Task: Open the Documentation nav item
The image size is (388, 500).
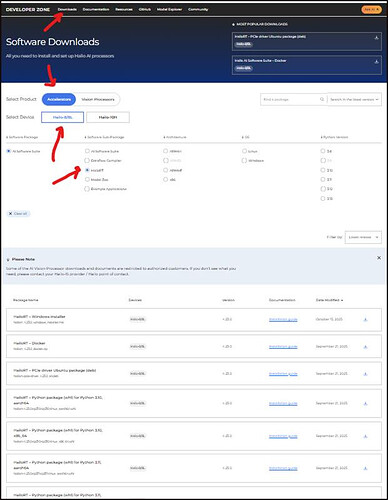Action: coord(96,9)
